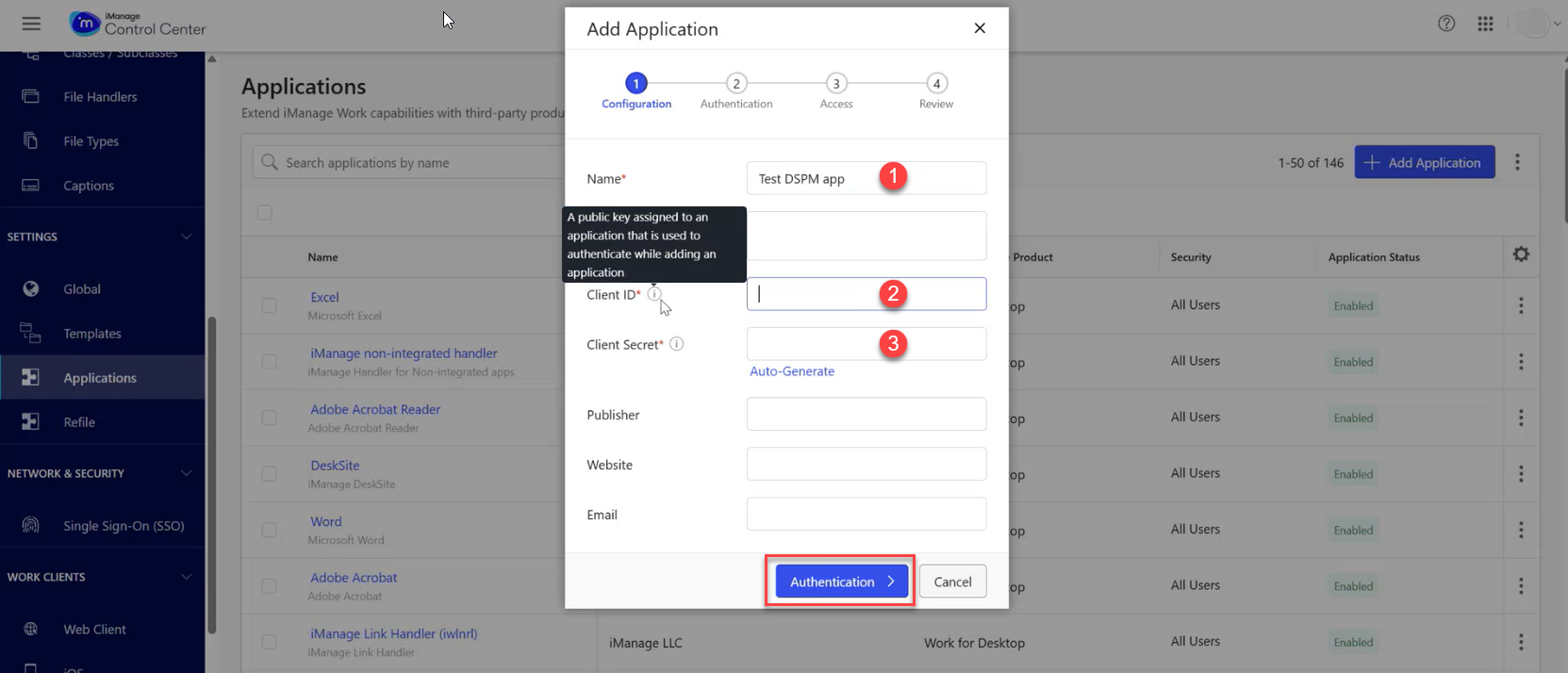
Task: Open table column settings gear icon
Action: [x=1520, y=254]
